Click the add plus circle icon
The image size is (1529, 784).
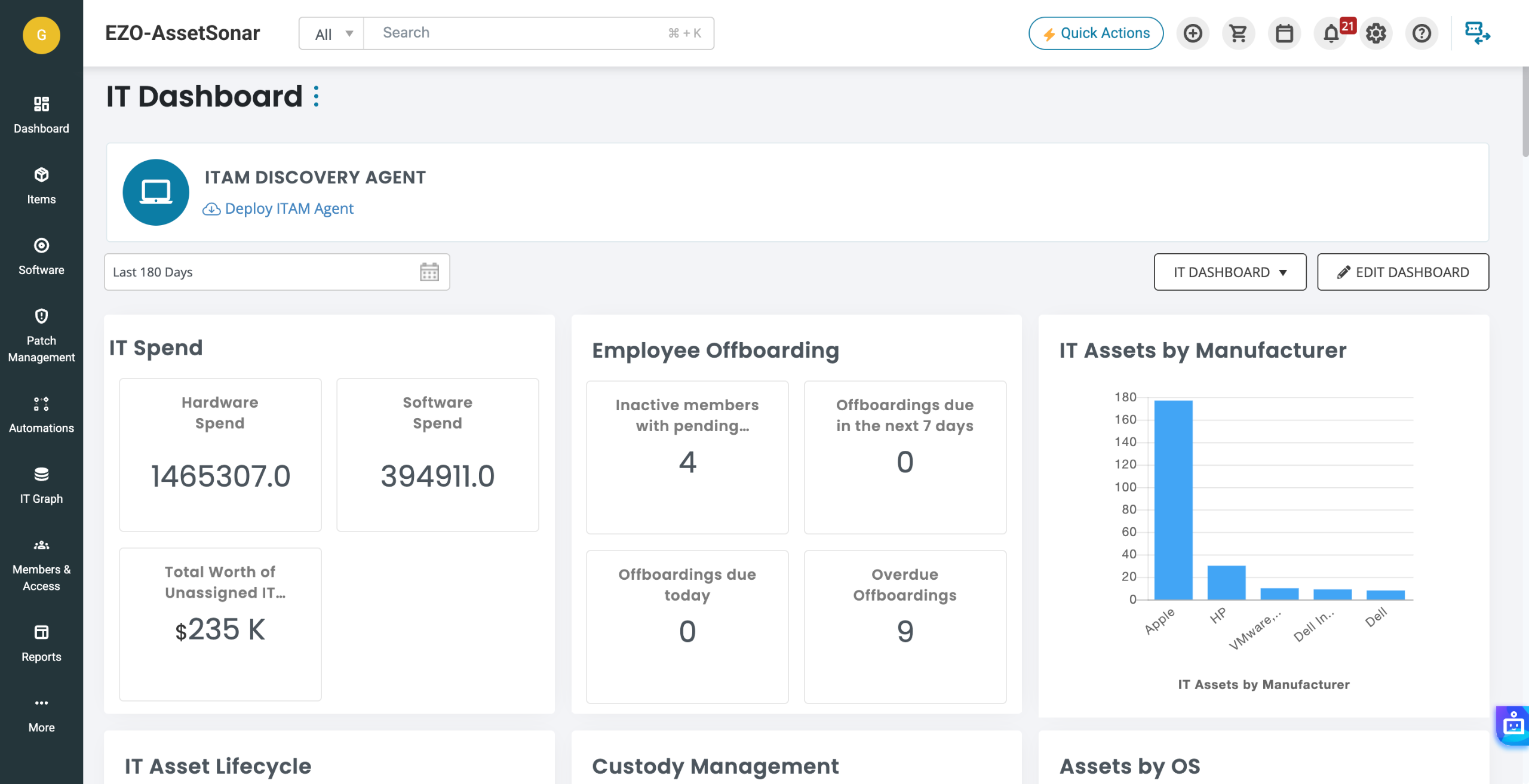(1193, 33)
